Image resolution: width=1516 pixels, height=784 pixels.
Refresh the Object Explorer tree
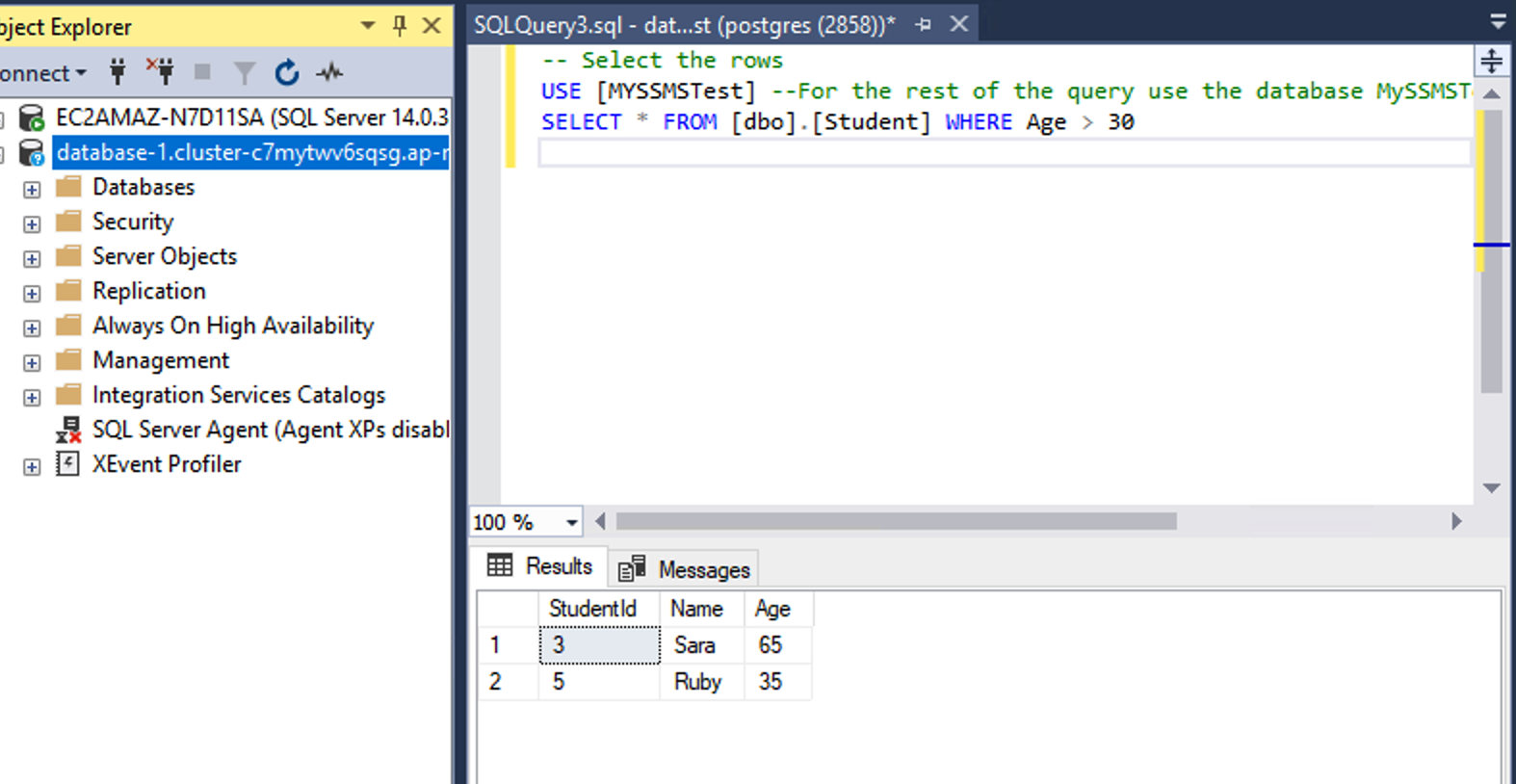tap(287, 72)
